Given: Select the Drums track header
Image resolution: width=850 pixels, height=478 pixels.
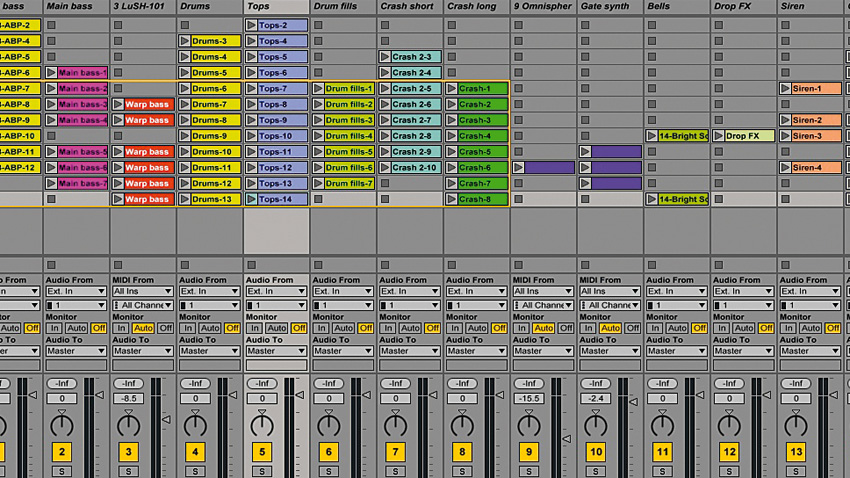Looking at the screenshot, I should tap(209, 7).
